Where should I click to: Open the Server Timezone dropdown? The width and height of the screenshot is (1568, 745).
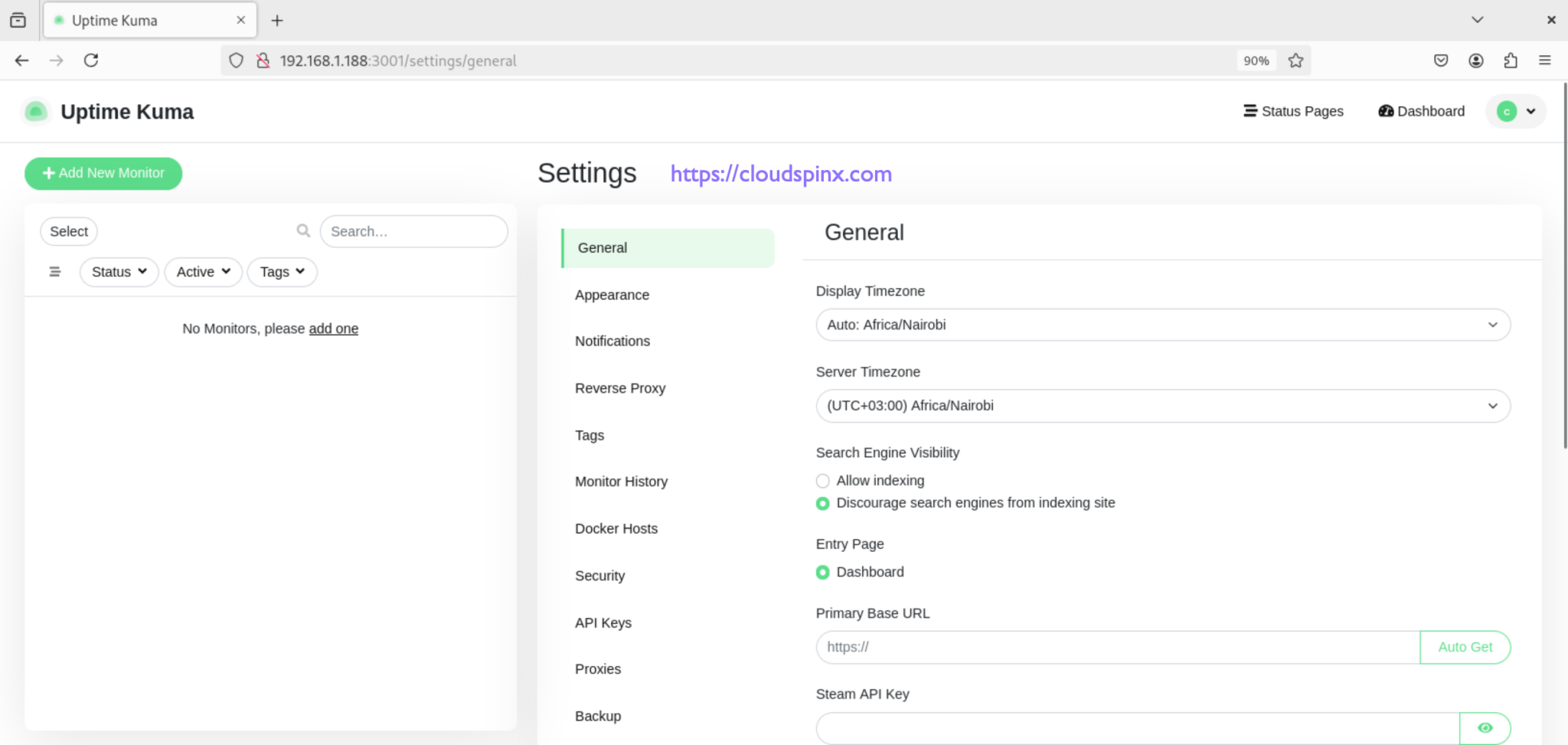coord(1161,406)
